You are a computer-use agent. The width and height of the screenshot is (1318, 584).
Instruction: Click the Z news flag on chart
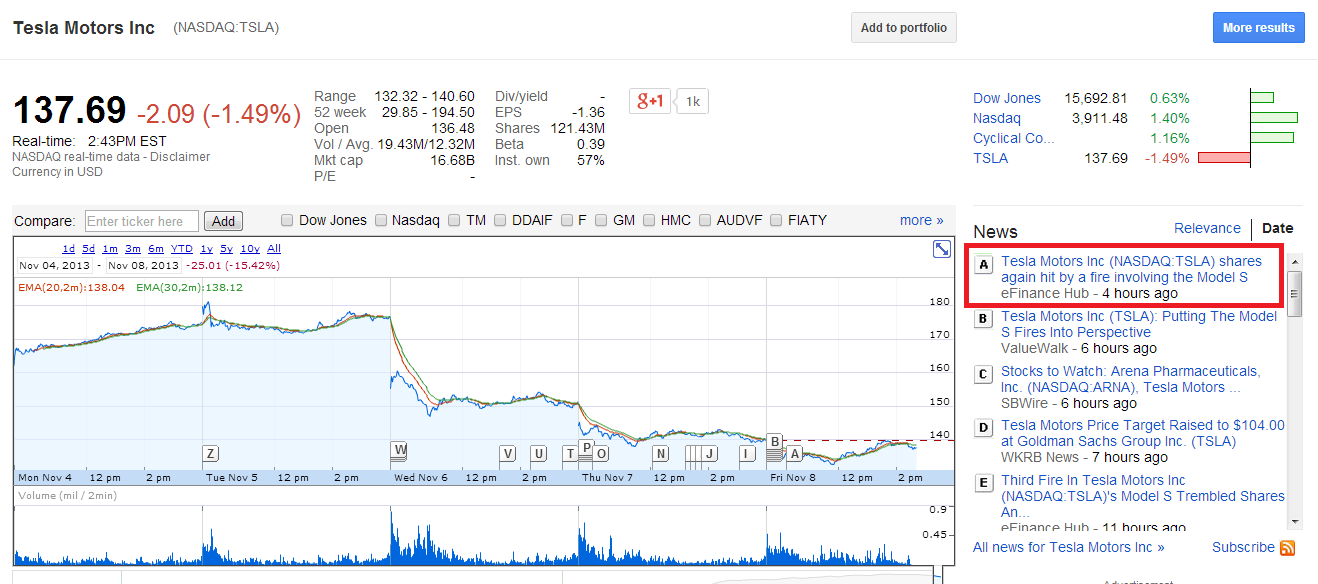(x=210, y=453)
